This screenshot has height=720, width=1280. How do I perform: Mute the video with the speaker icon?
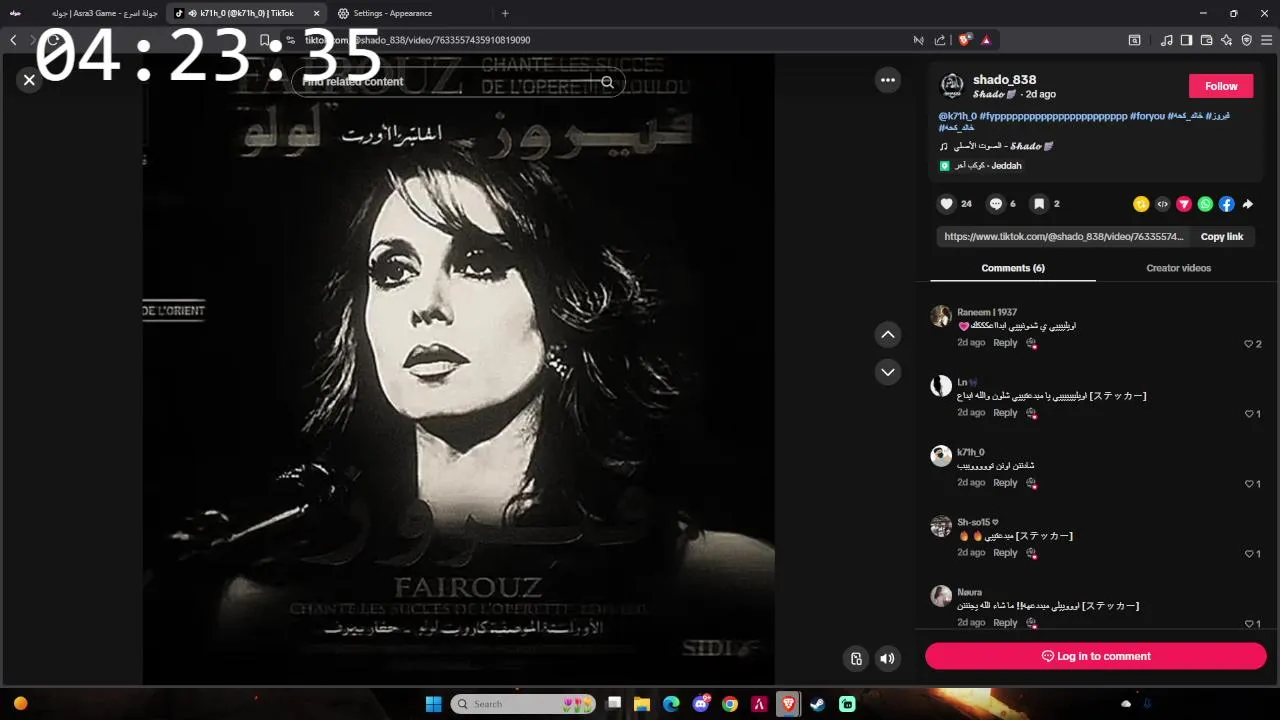[887, 658]
